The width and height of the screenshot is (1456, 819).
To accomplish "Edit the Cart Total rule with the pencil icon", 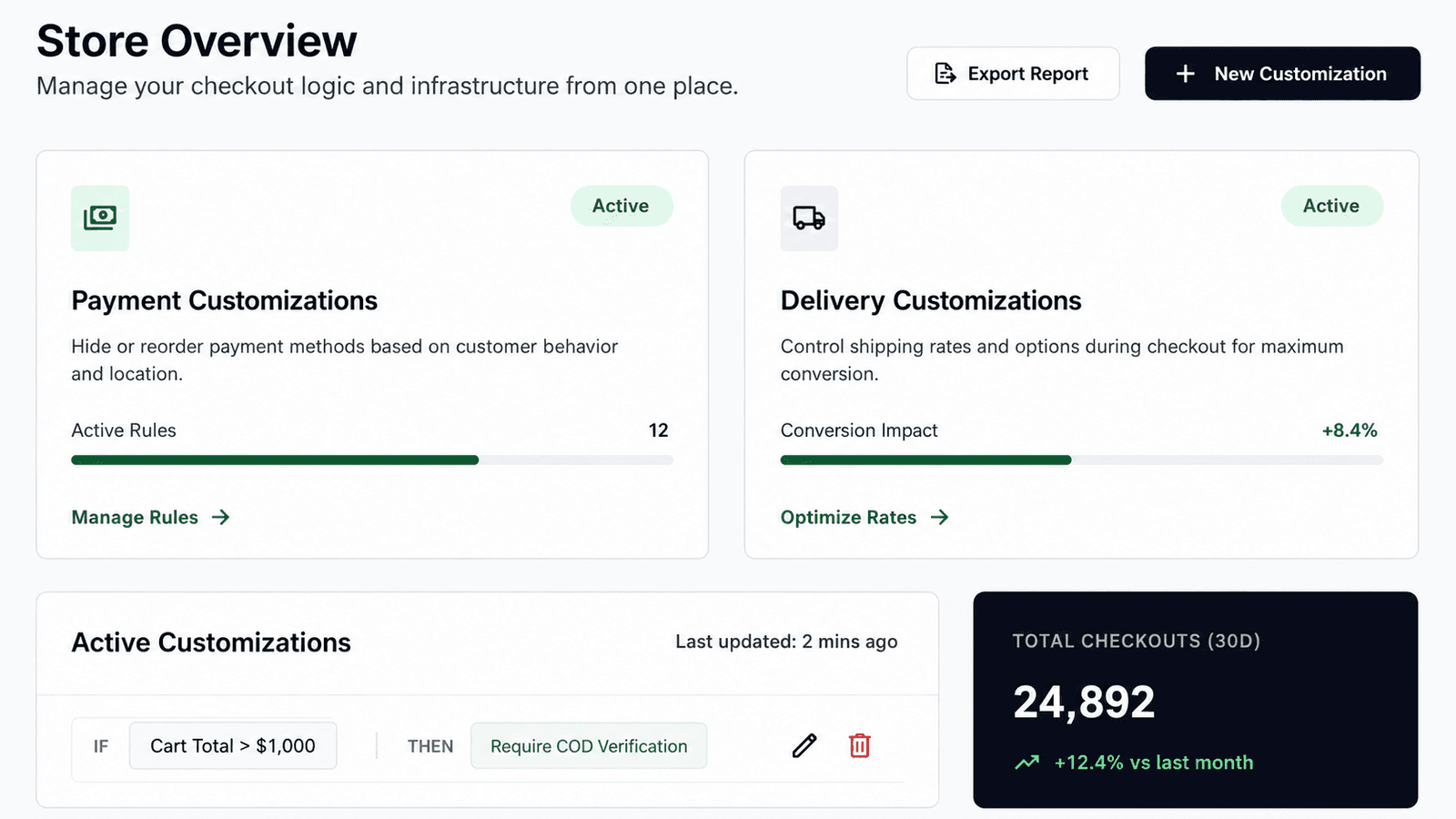I will (x=804, y=745).
